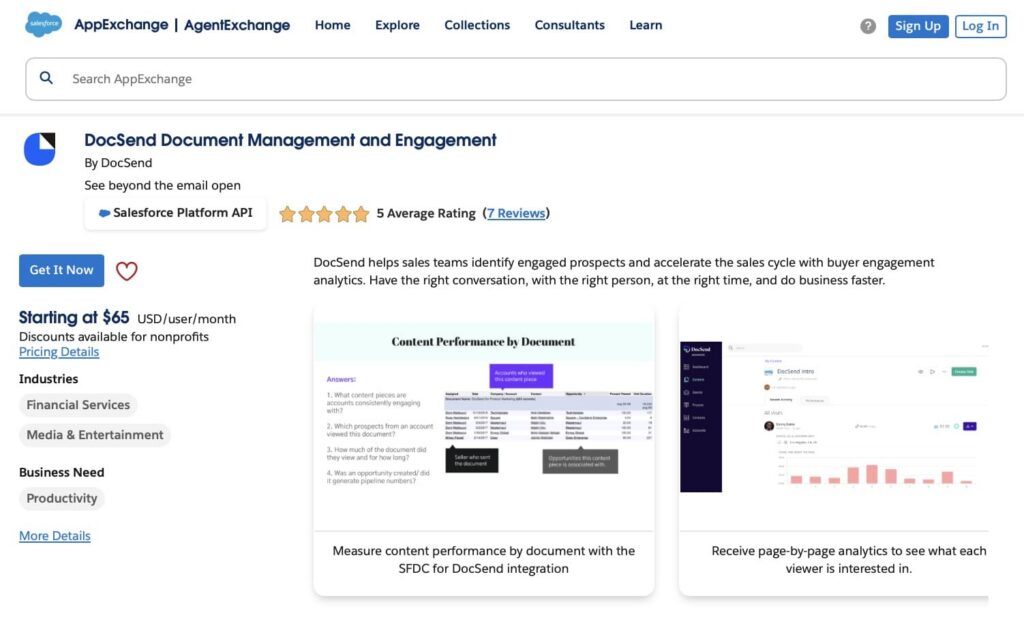
Task: Focus the Search AppExchange field
Action: [x=516, y=79]
